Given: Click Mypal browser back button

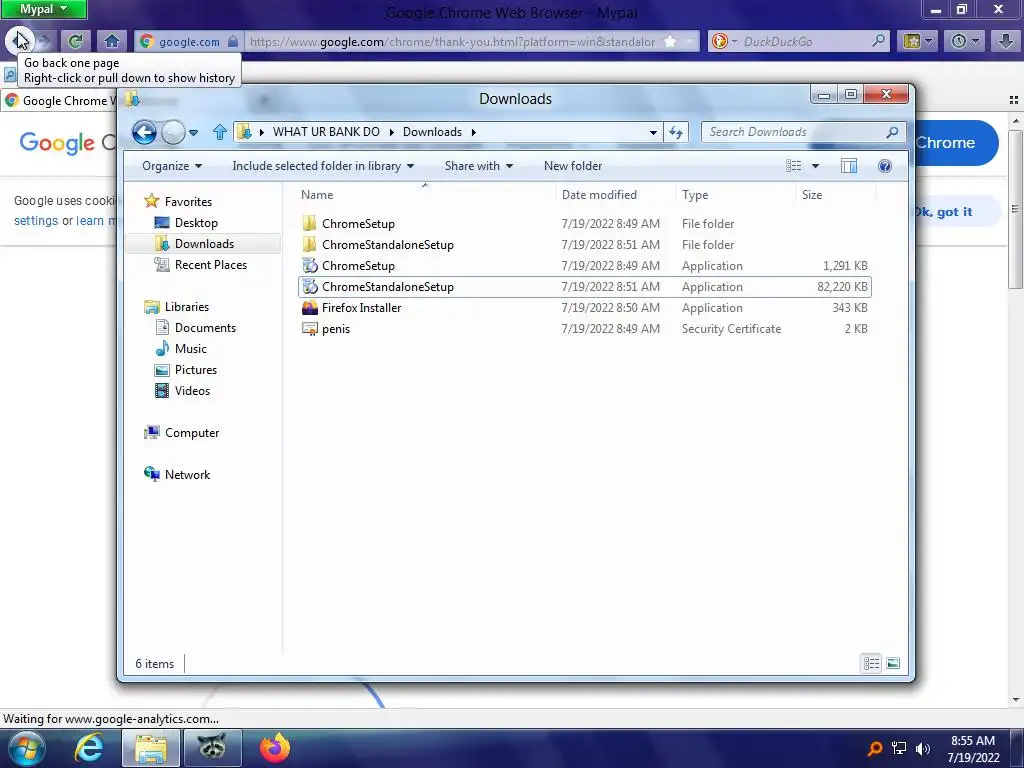Looking at the screenshot, I should tap(18, 41).
